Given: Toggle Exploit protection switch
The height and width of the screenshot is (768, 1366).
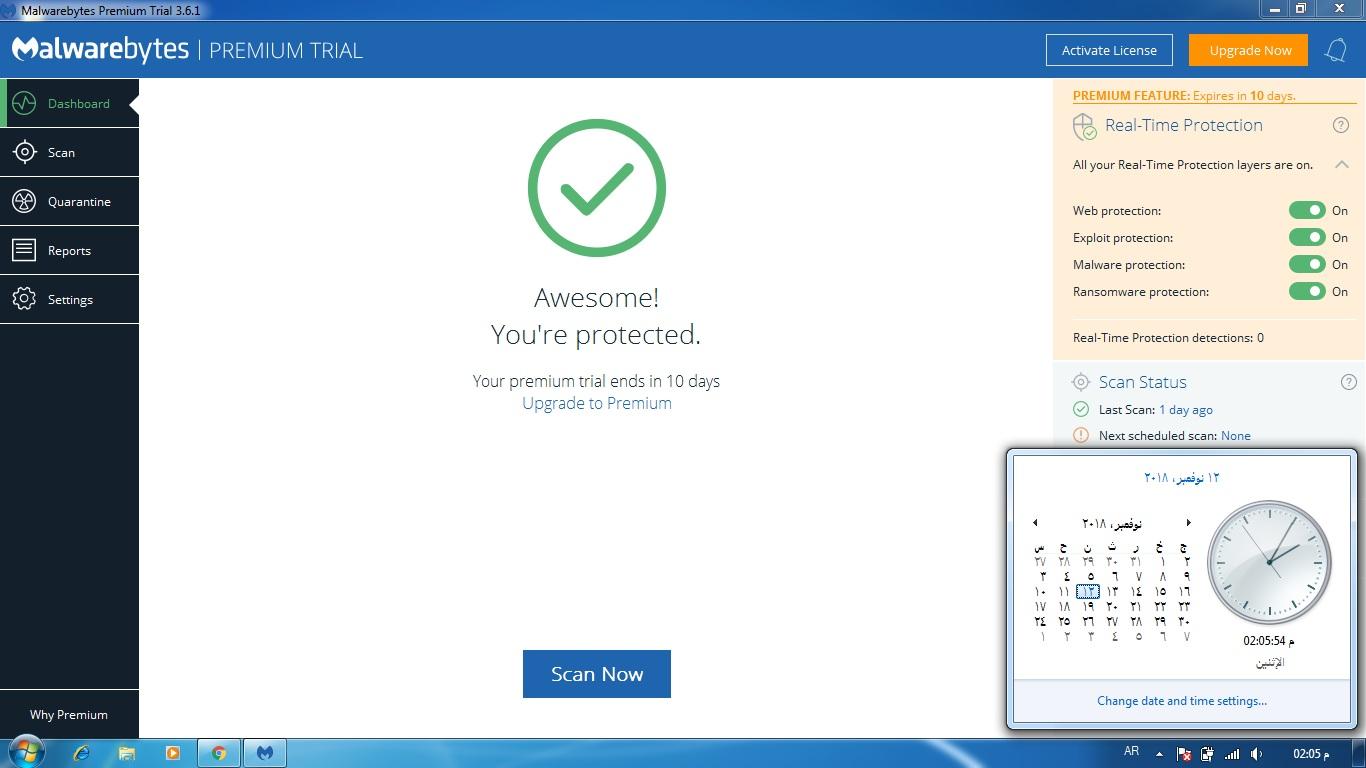Looking at the screenshot, I should pyautogui.click(x=1307, y=237).
